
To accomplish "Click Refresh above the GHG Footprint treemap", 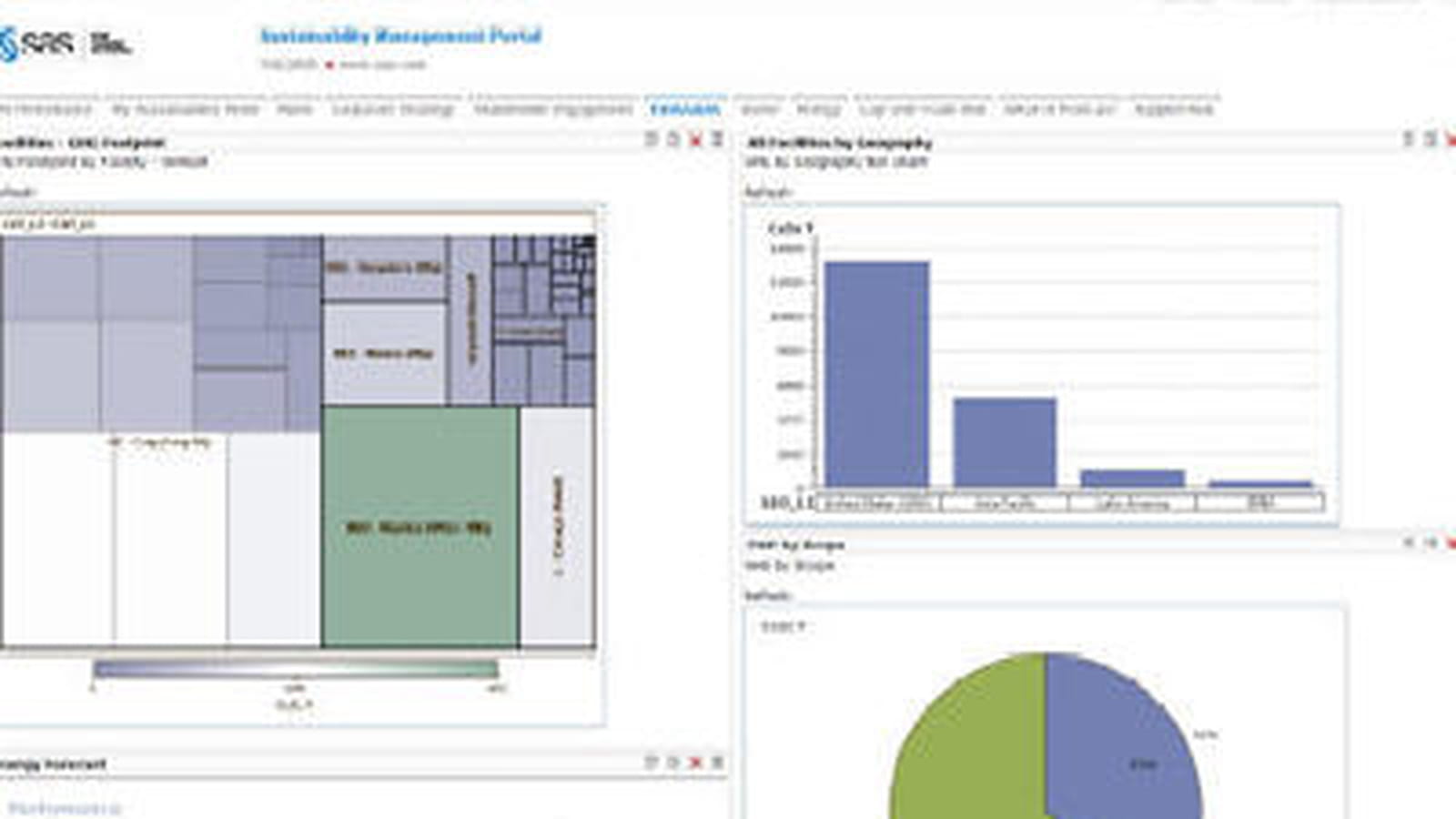I will [18, 193].
